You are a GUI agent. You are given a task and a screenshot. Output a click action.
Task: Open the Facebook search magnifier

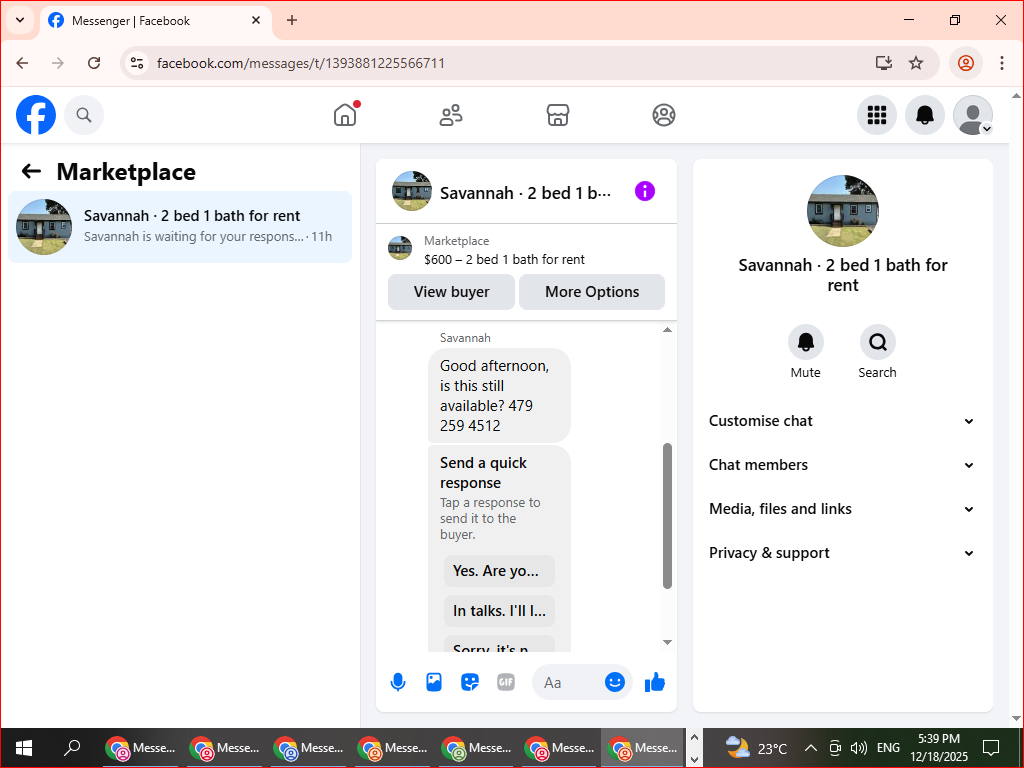tap(84, 115)
